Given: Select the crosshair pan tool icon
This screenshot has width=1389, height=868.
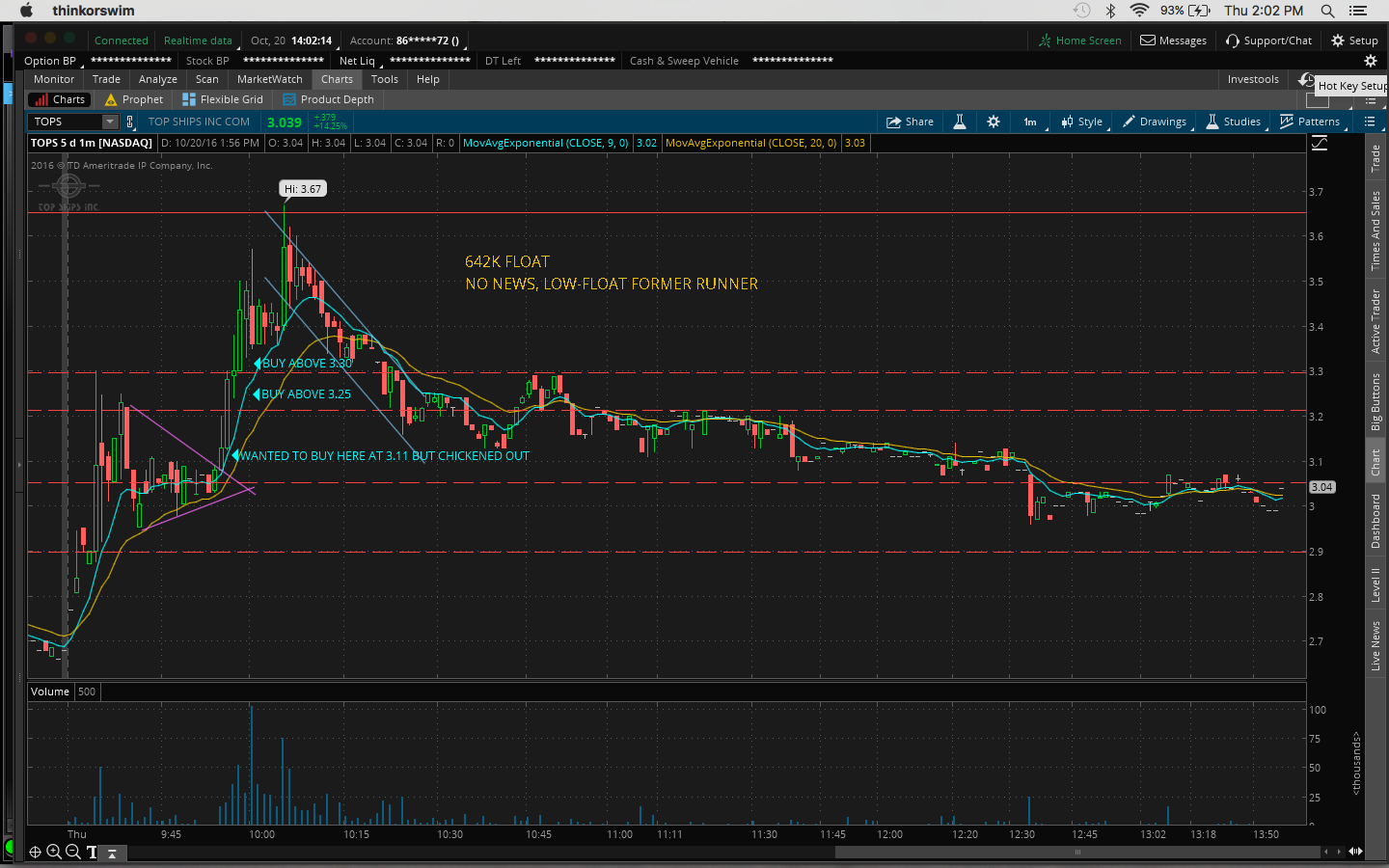Looking at the screenshot, I should coord(35,852).
